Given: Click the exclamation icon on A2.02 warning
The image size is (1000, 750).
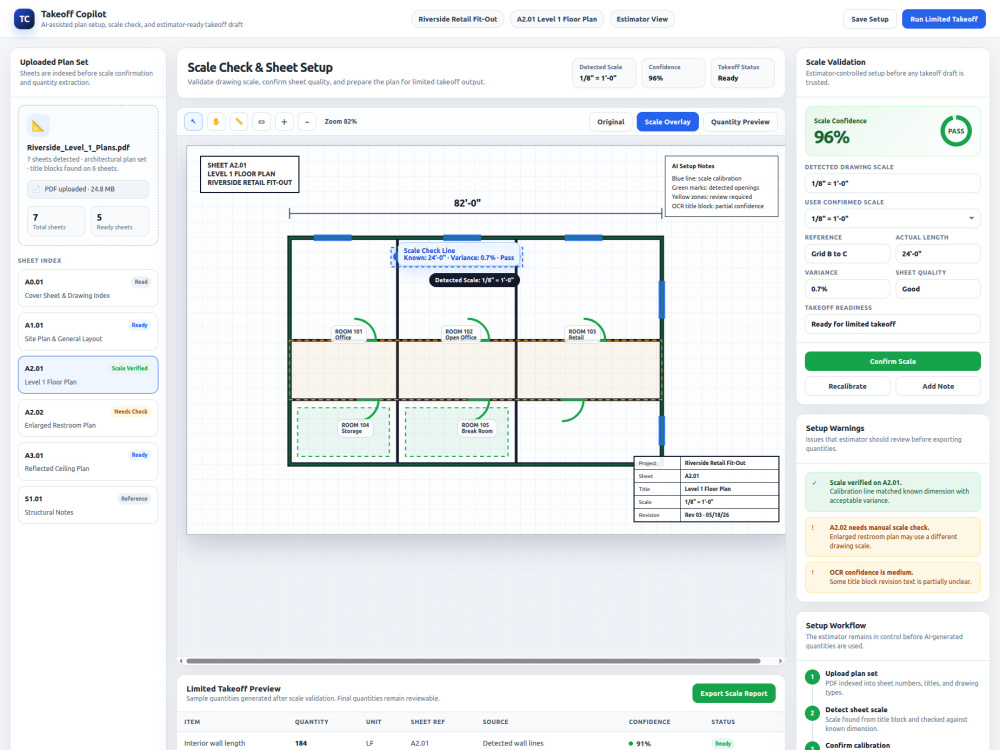Looking at the screenshot, I should [812, 527].
